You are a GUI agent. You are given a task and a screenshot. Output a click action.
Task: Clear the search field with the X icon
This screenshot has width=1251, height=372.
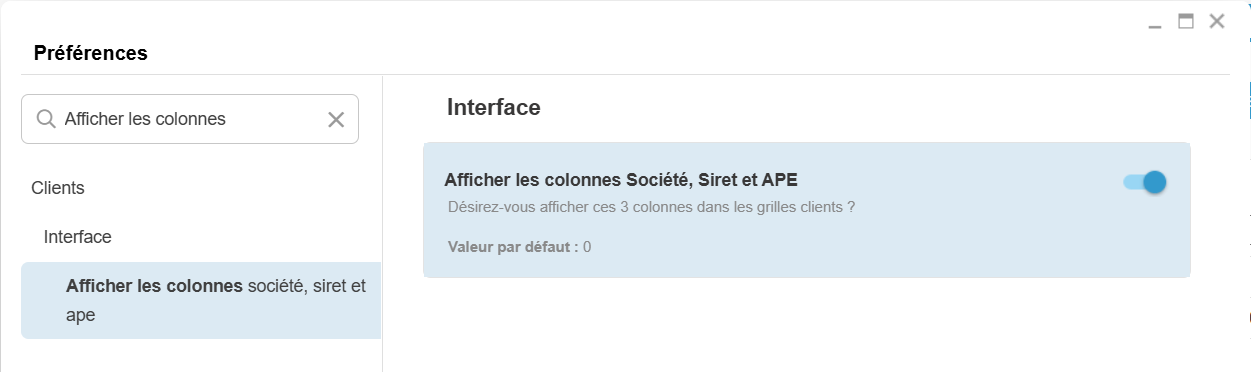336,120
